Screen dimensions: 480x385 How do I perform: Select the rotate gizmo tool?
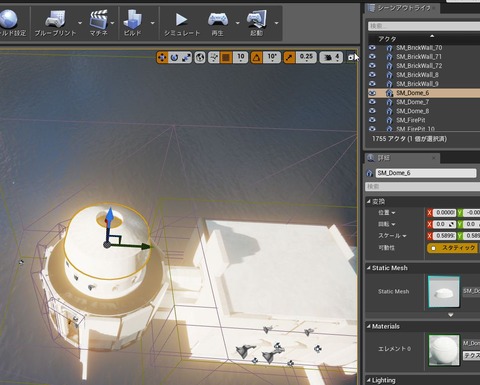(x=174, y=58)
